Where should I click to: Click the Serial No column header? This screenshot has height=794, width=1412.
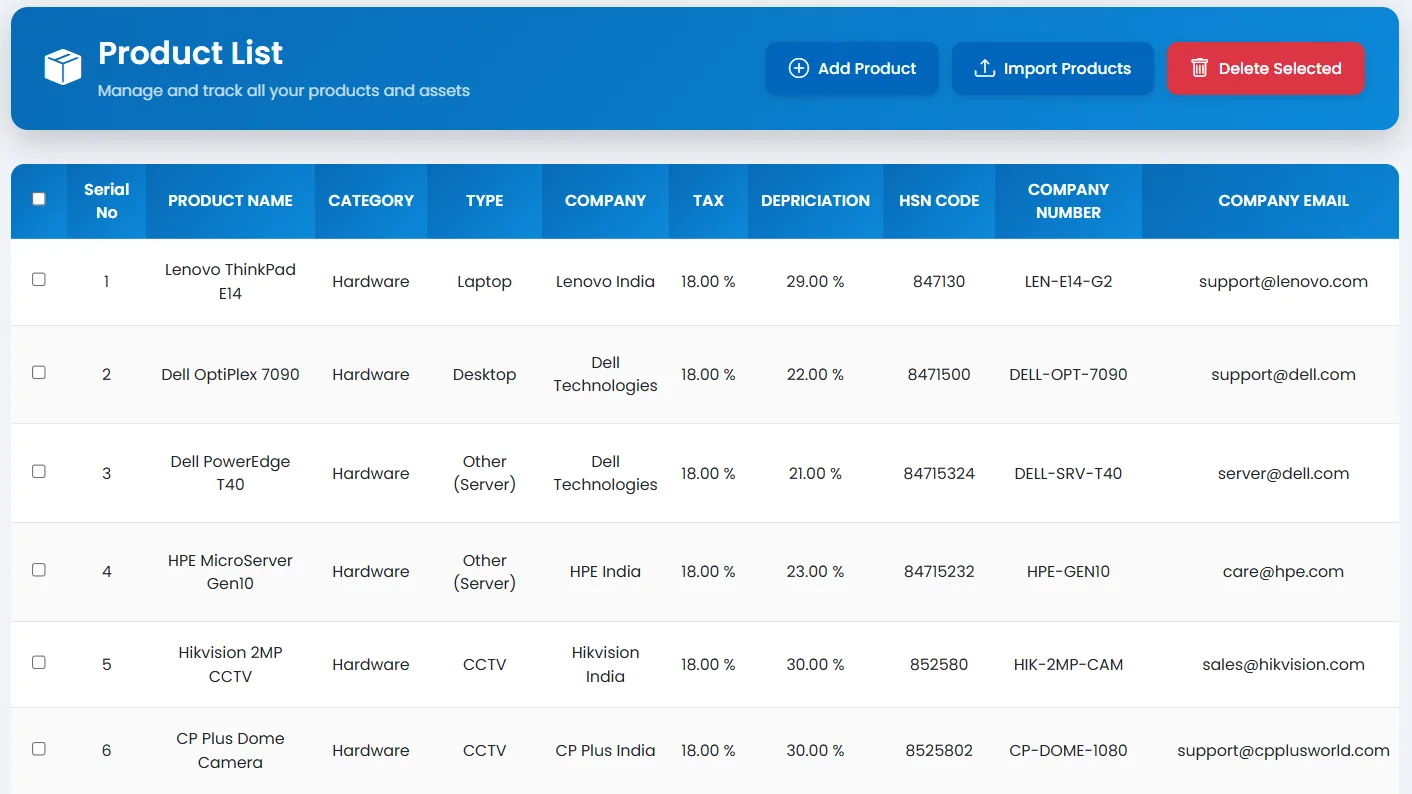[107, 201]
